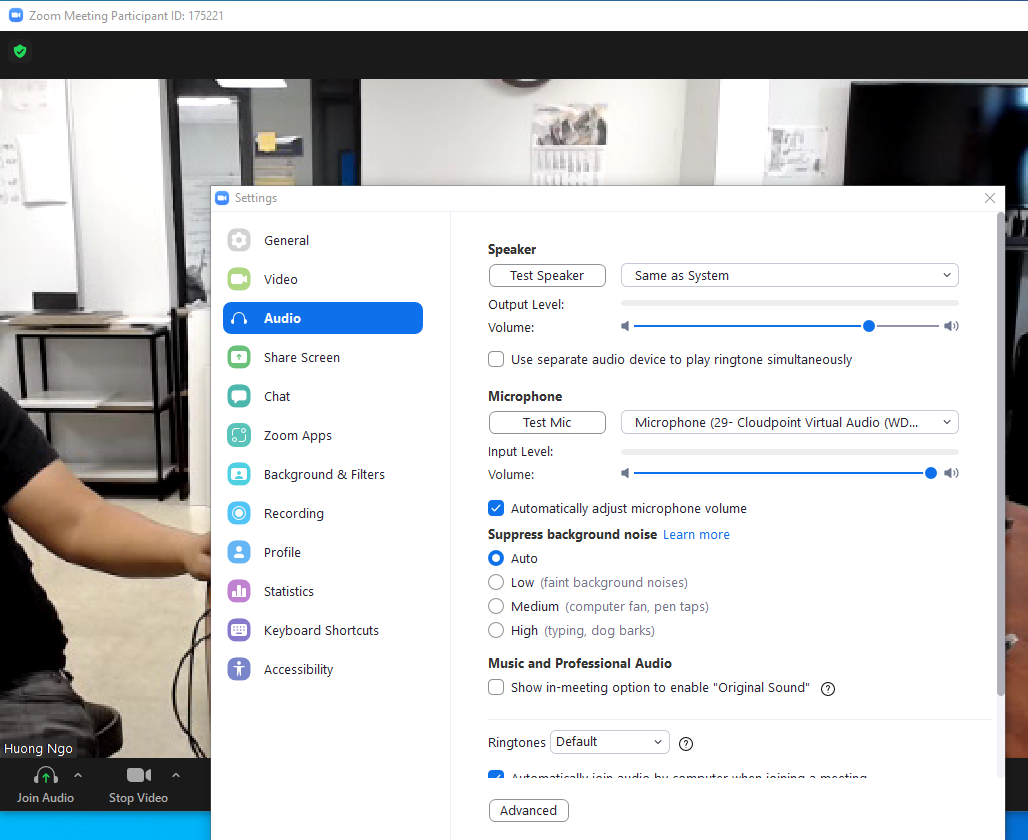Click the Test Speaker button
1028x840 pixels.
pos(547,275)
